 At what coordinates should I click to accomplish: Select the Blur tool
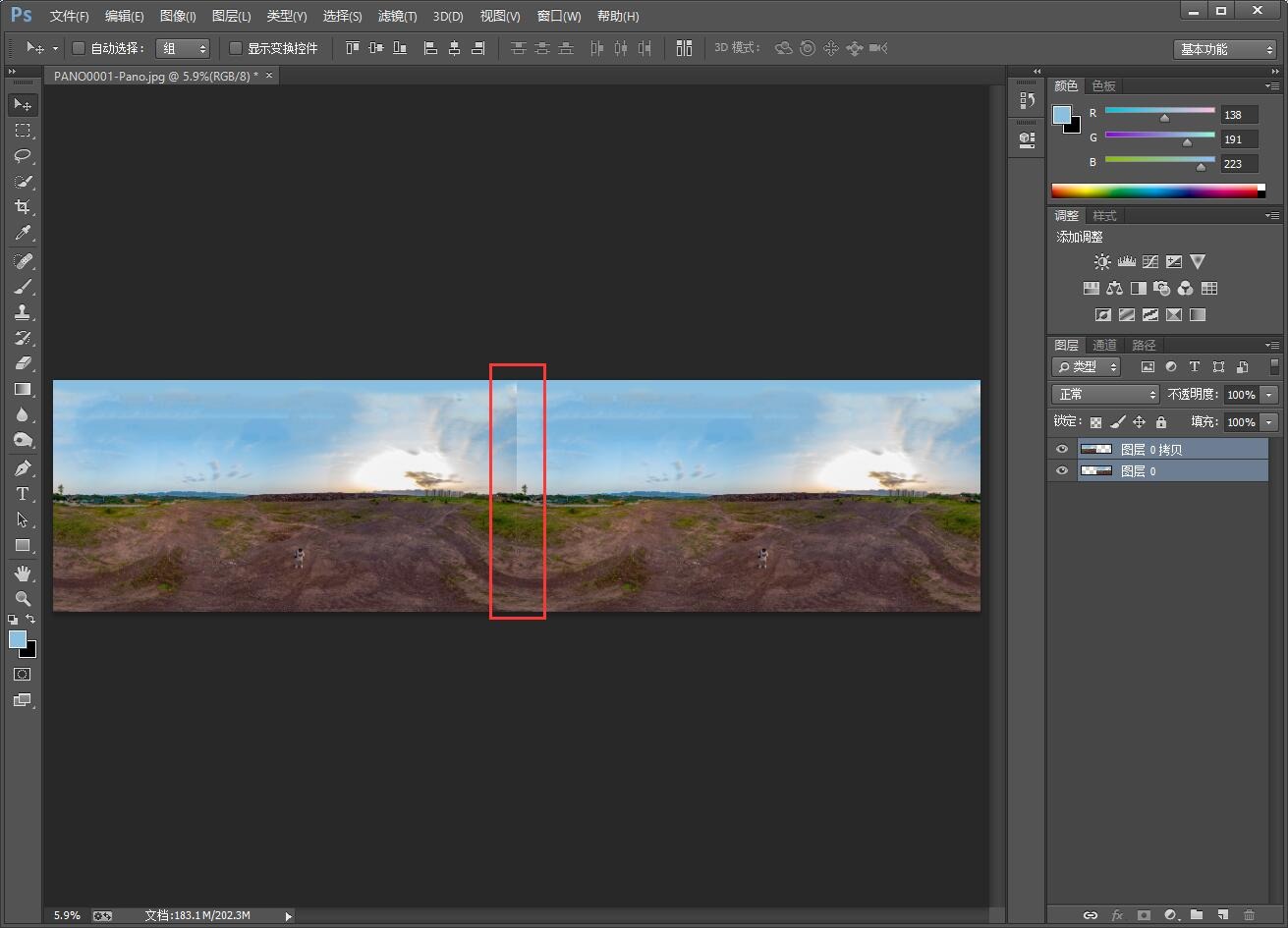(x=23, y=414)
